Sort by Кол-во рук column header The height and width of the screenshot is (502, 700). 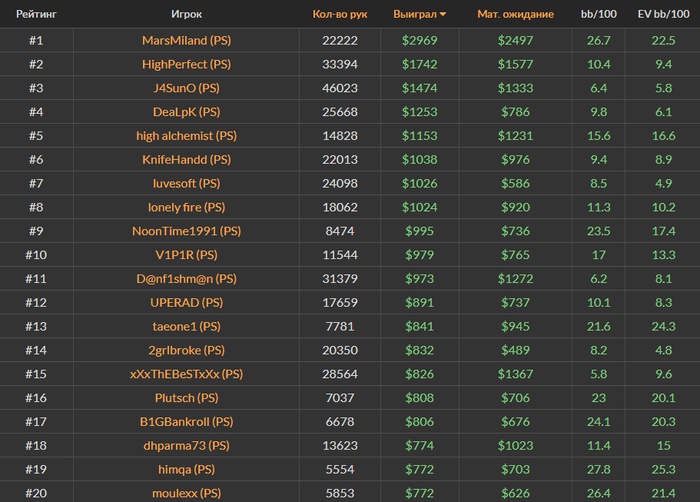tap(339, 15)
